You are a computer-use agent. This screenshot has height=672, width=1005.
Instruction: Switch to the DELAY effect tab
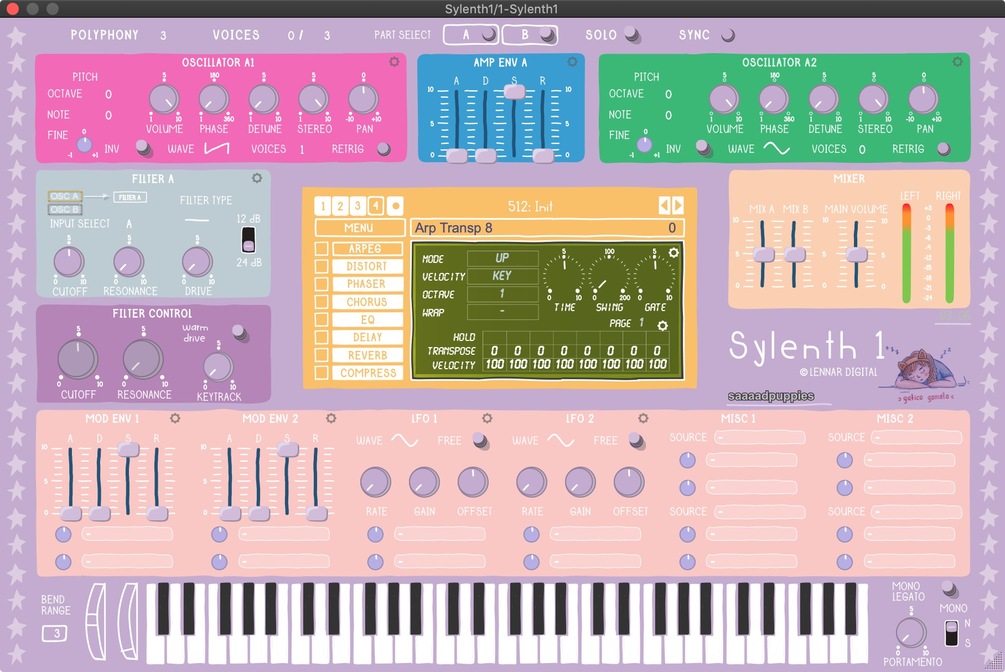[x=367, y=337]
